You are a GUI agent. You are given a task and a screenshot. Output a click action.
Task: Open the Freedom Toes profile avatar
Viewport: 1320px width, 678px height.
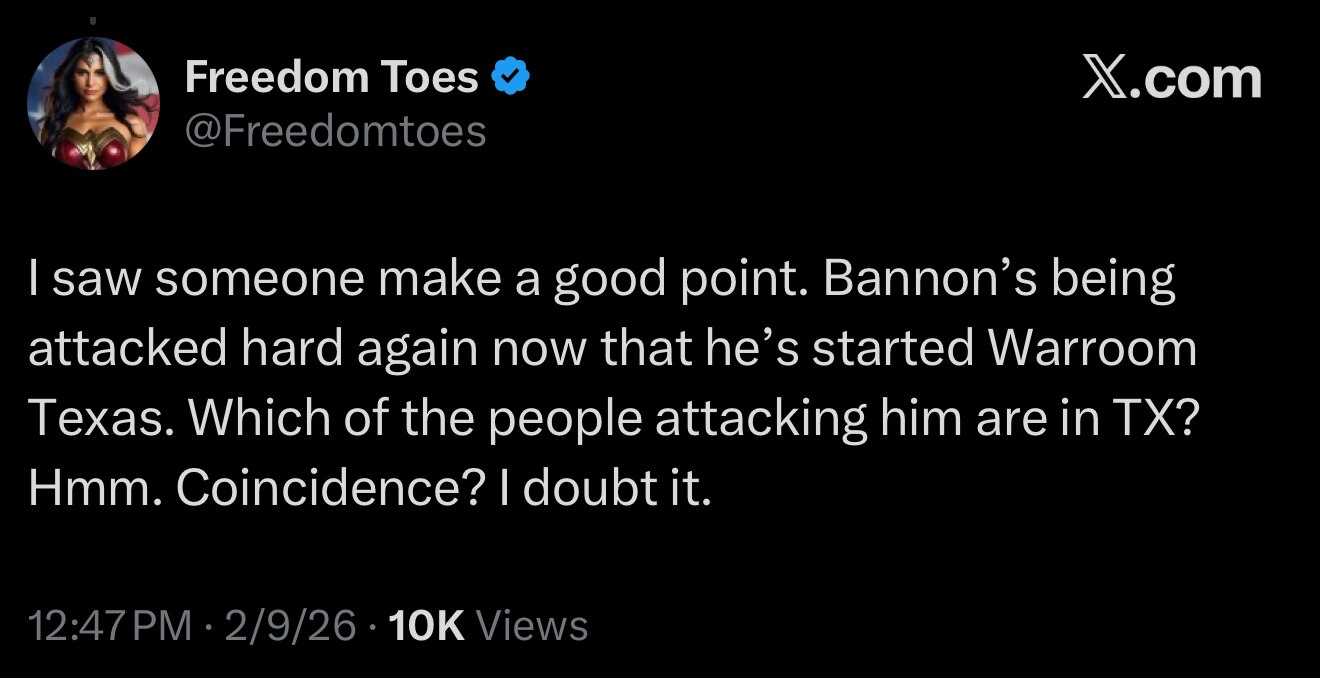pyautogui.click(x=93, y=104)
